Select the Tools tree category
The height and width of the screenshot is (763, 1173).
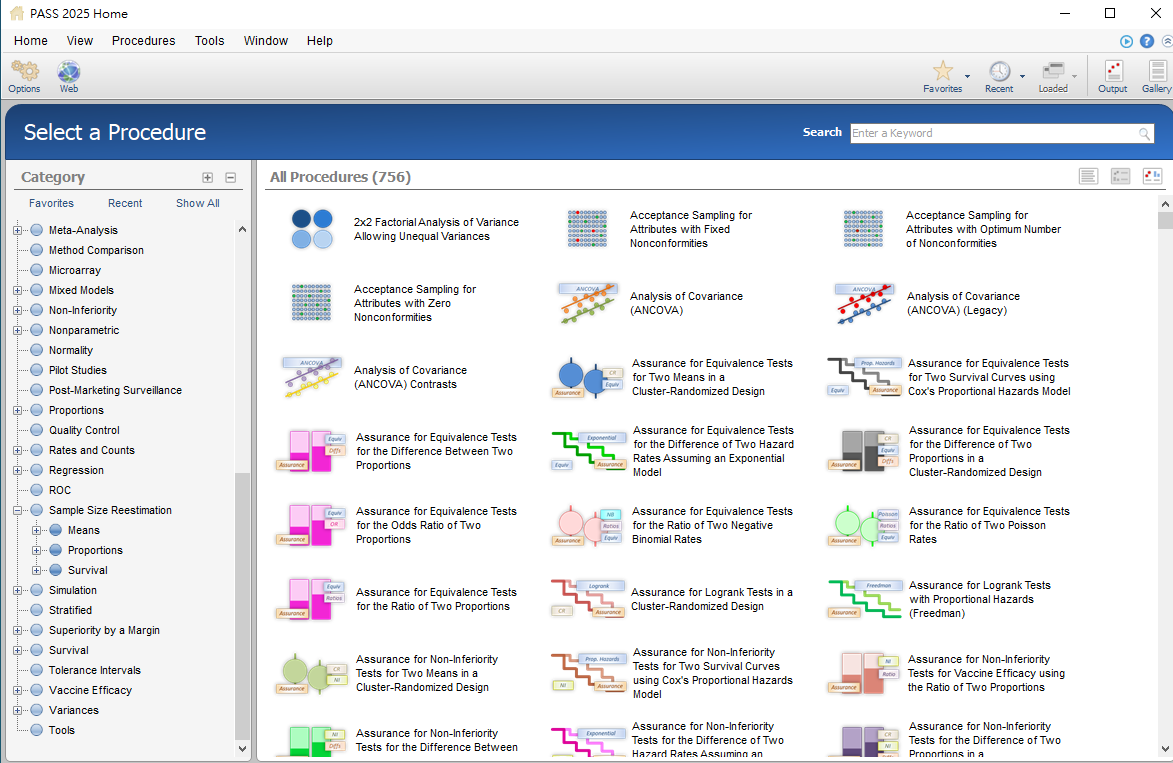click(61, 730)
